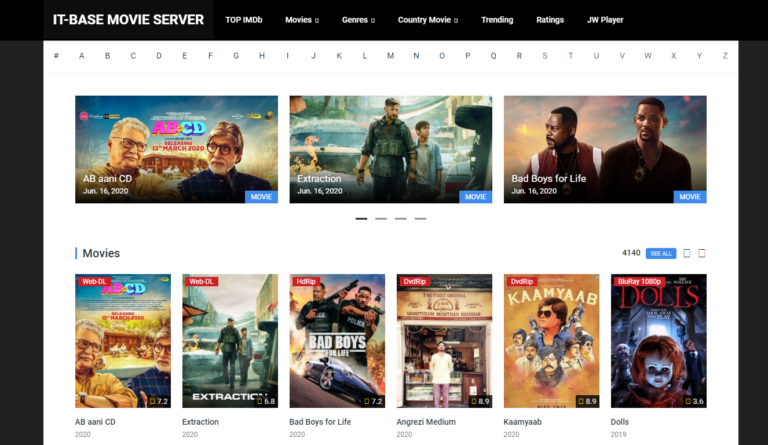Viewport: 768px width, 445px height.
Task: Filter movies by letter D
Action: [x=159, y=56]
